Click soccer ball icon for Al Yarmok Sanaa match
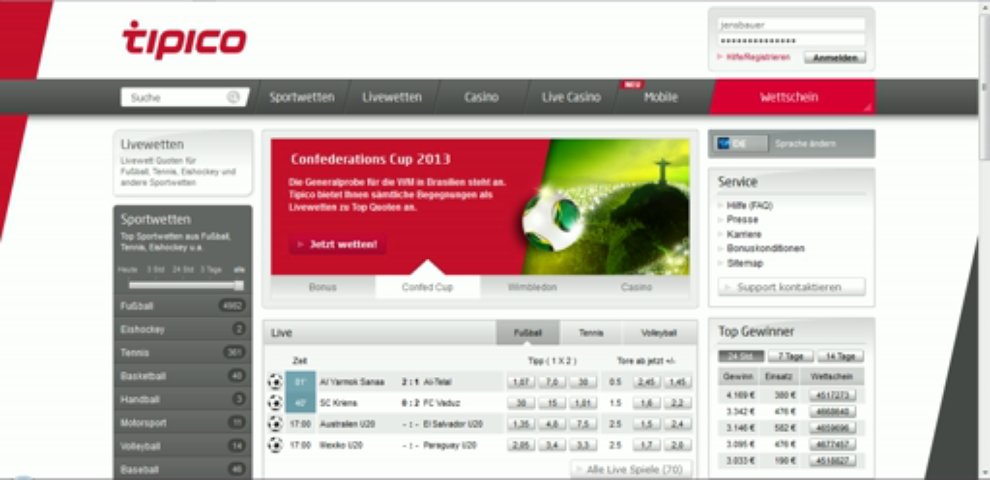Viewport: 990px width, 480px height. tap(275, 381)
